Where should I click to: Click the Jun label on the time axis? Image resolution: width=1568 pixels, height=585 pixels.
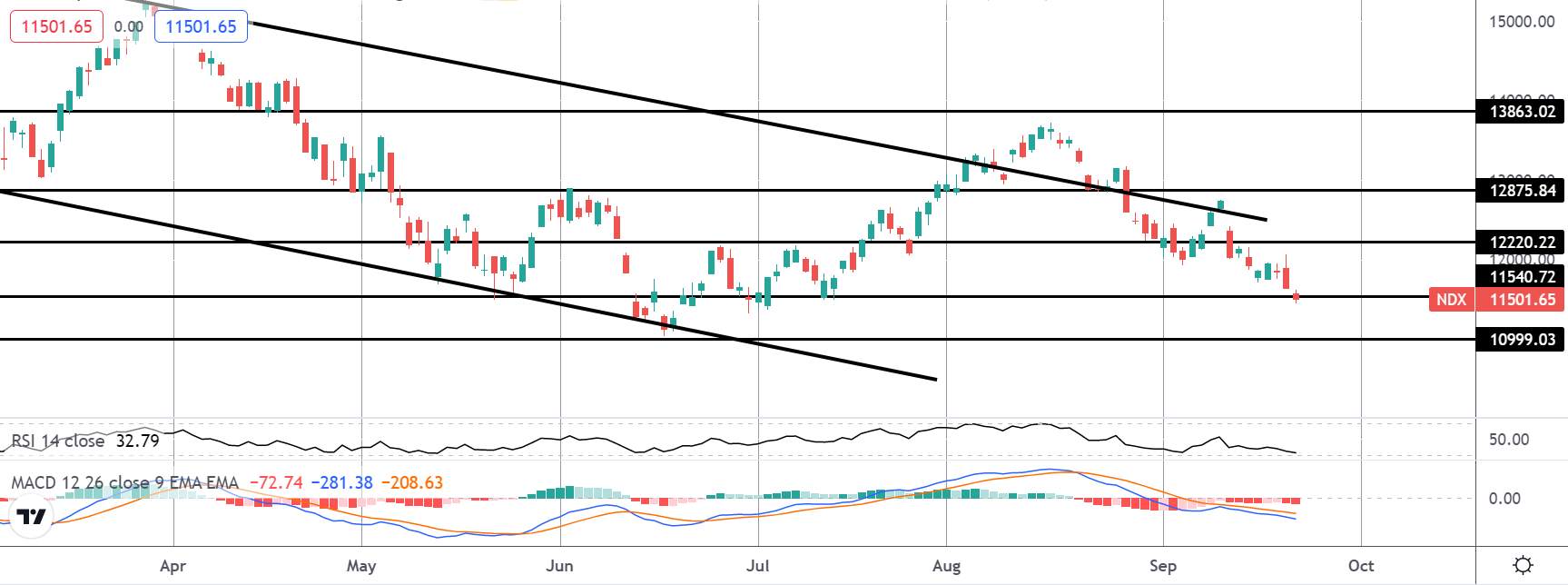[x=559, y=566]
